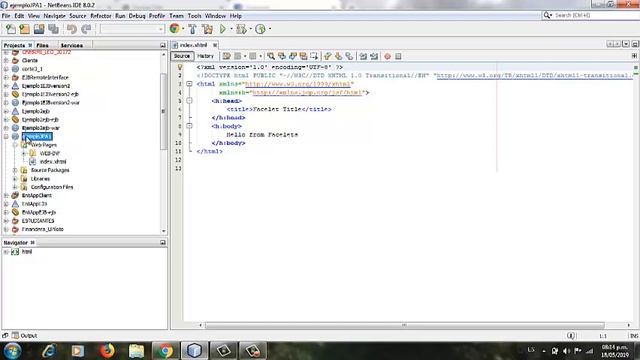Click the Toggle Bookmark icon
This screenshot has height=360, width=640.
coord(349,56)
